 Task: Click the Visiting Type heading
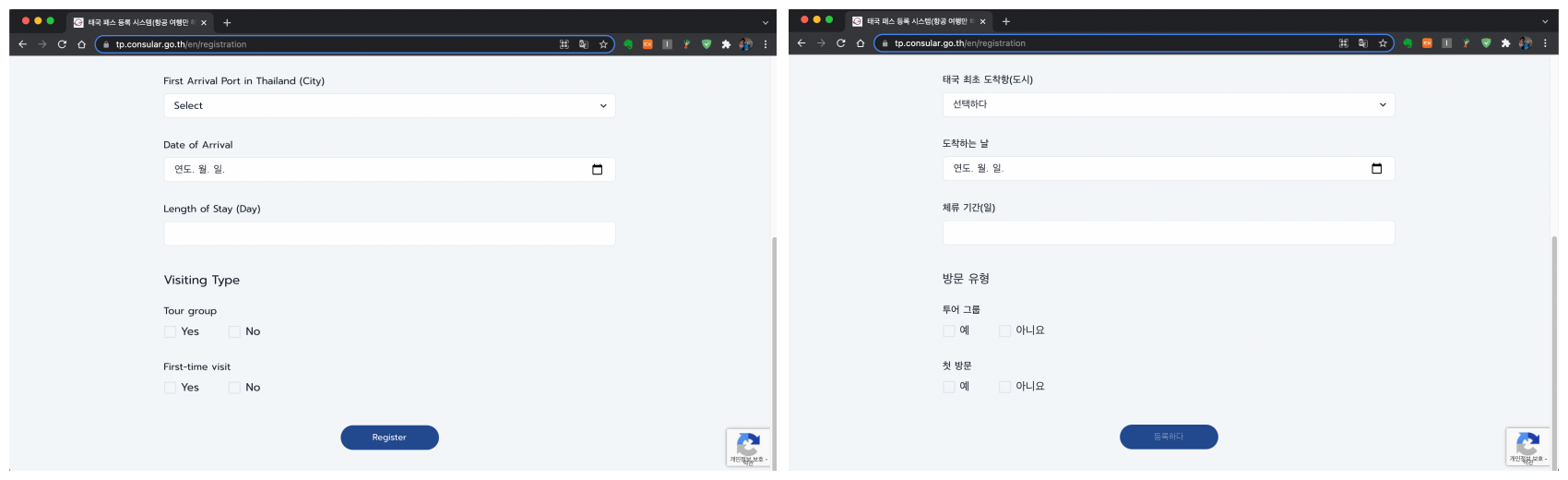pos(202,280)
